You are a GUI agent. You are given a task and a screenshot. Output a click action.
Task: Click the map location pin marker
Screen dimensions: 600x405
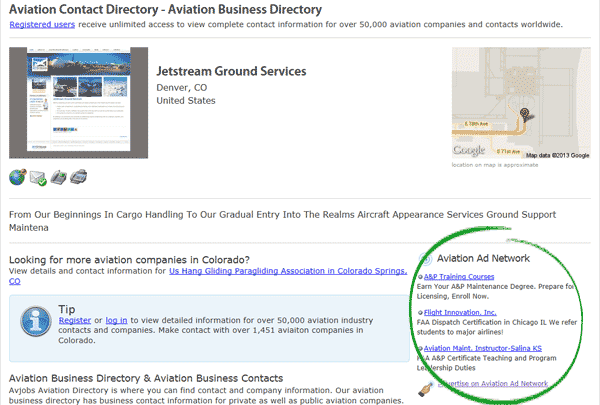point(525,114)
